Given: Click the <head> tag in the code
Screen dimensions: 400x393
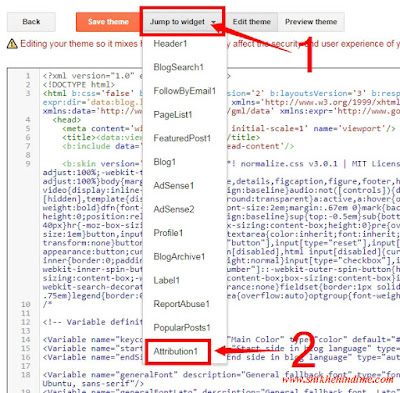Looking at the screenshot, I should 67,120.
